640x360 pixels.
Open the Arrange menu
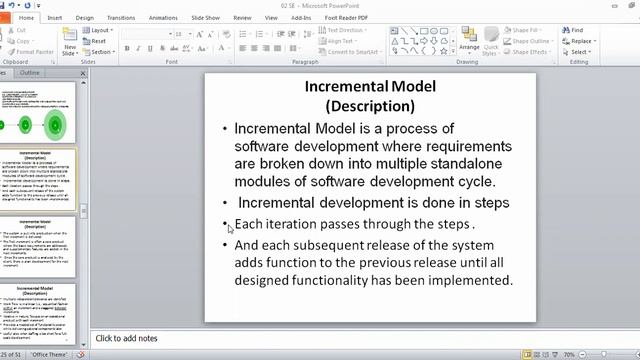click(x=469, y=41)
